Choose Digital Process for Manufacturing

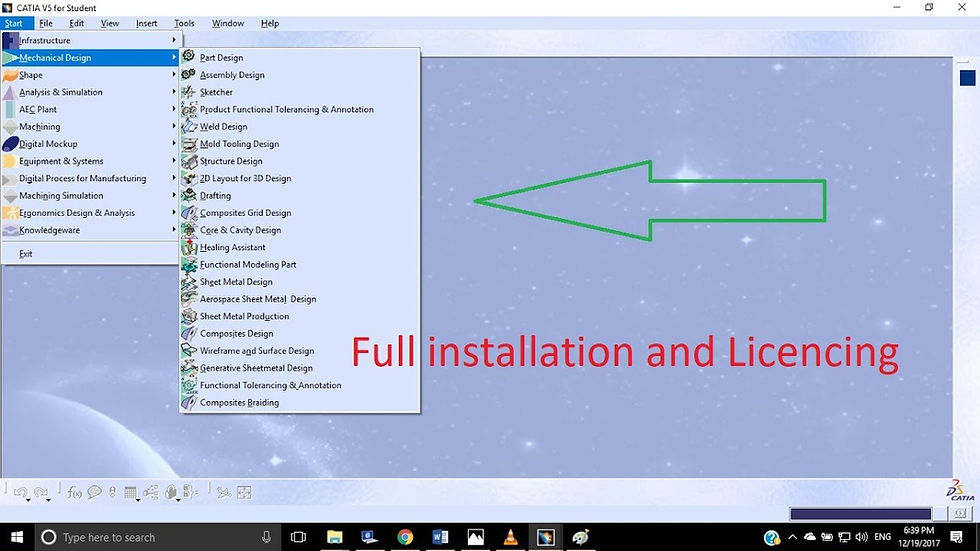[x=91, y=178]
